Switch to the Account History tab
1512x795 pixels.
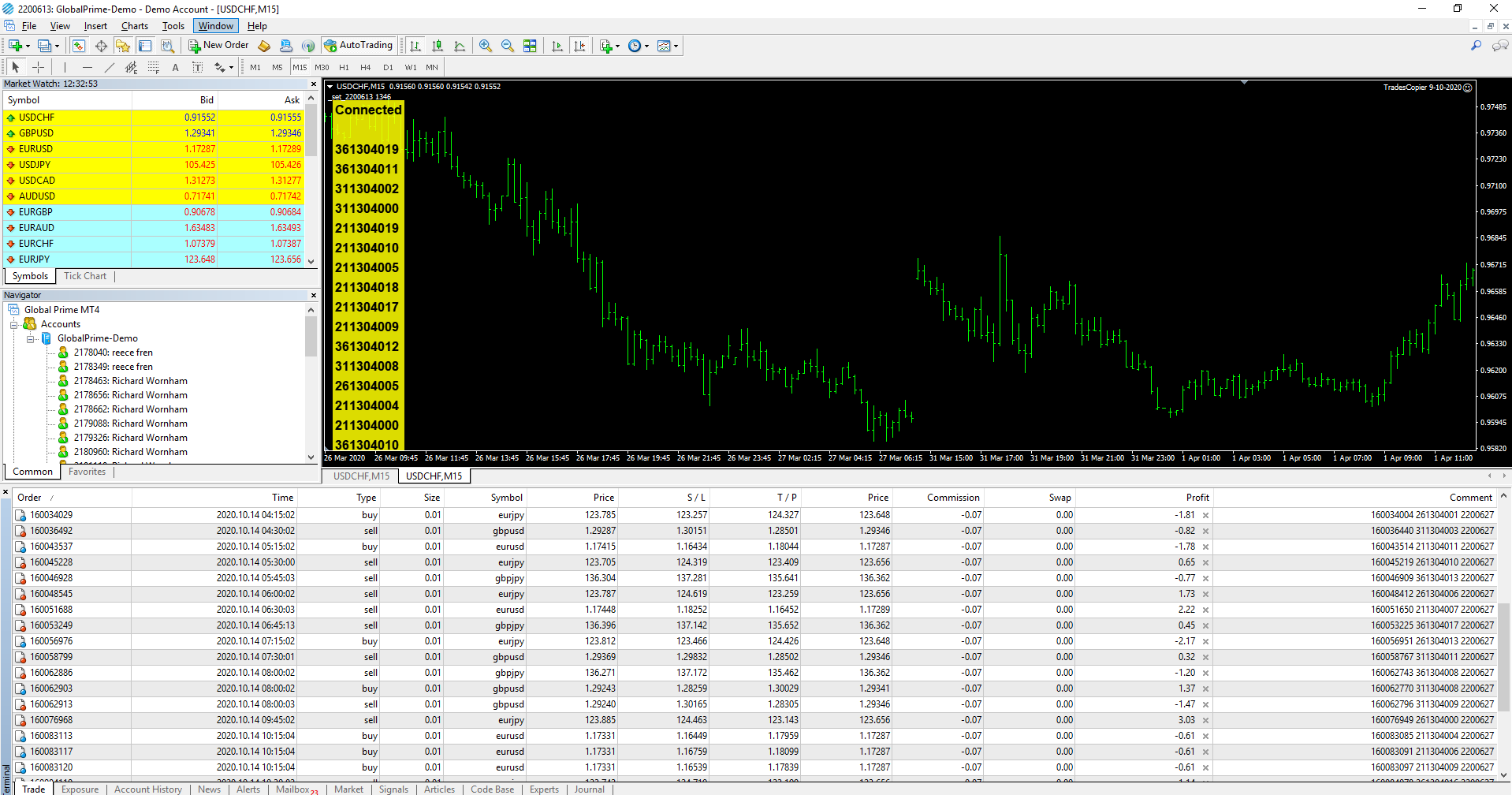coord(148,789)
